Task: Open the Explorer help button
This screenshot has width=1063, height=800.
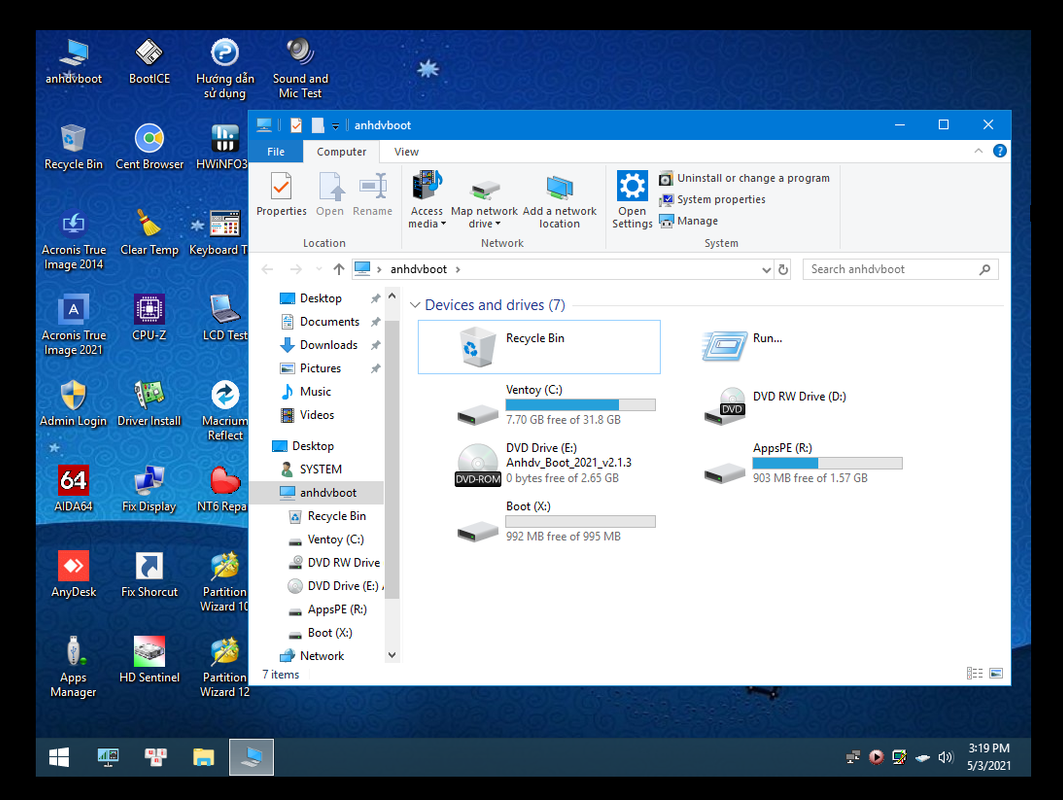Action: click(x=999, y=151)
